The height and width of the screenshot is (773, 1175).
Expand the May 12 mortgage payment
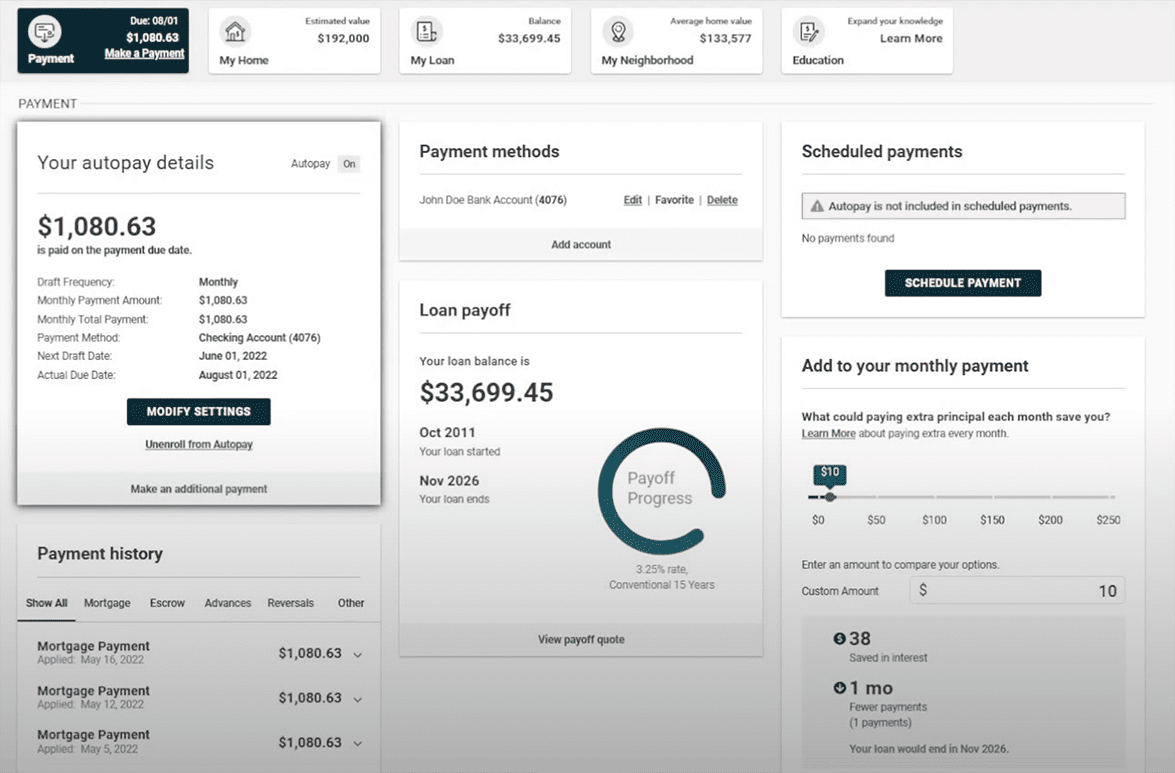tap(357, 699)
